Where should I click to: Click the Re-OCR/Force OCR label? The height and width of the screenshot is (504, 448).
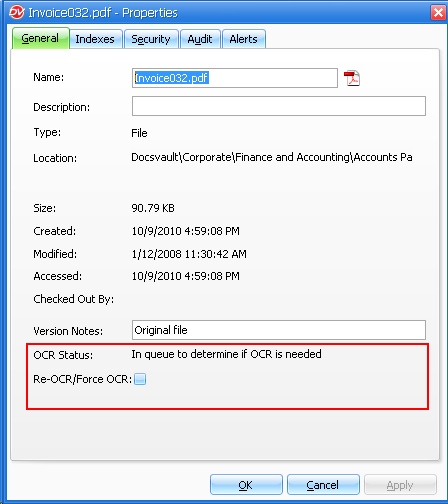click(x=82, y=379)
